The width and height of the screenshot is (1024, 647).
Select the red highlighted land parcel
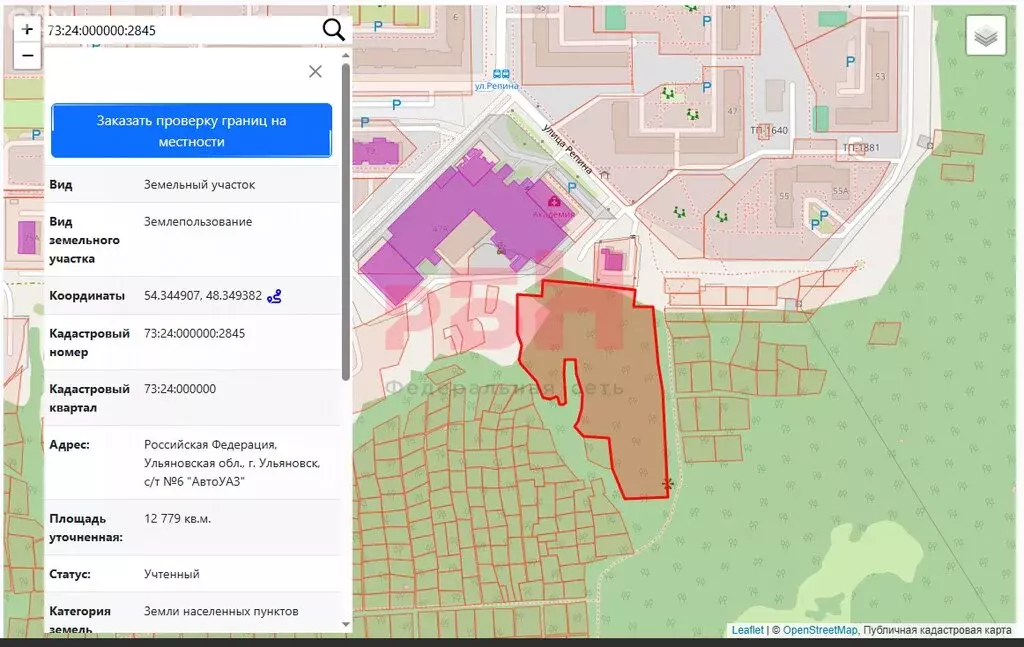click(x=620, y=400)
